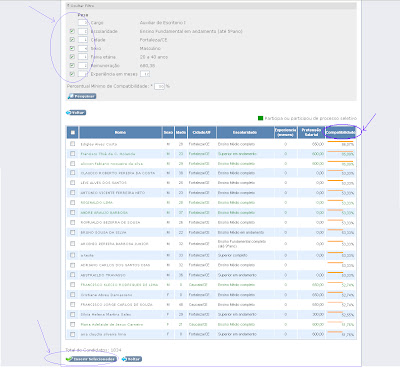Click name BRUNO SOUSA DA SILVA

pyautogui.click(x=103, y=232)
